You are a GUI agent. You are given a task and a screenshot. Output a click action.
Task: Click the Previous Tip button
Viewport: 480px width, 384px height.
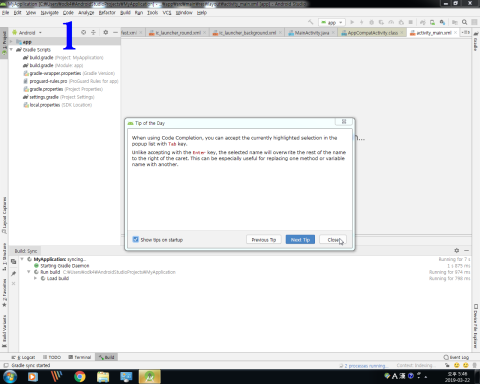[x=264, y=239]
